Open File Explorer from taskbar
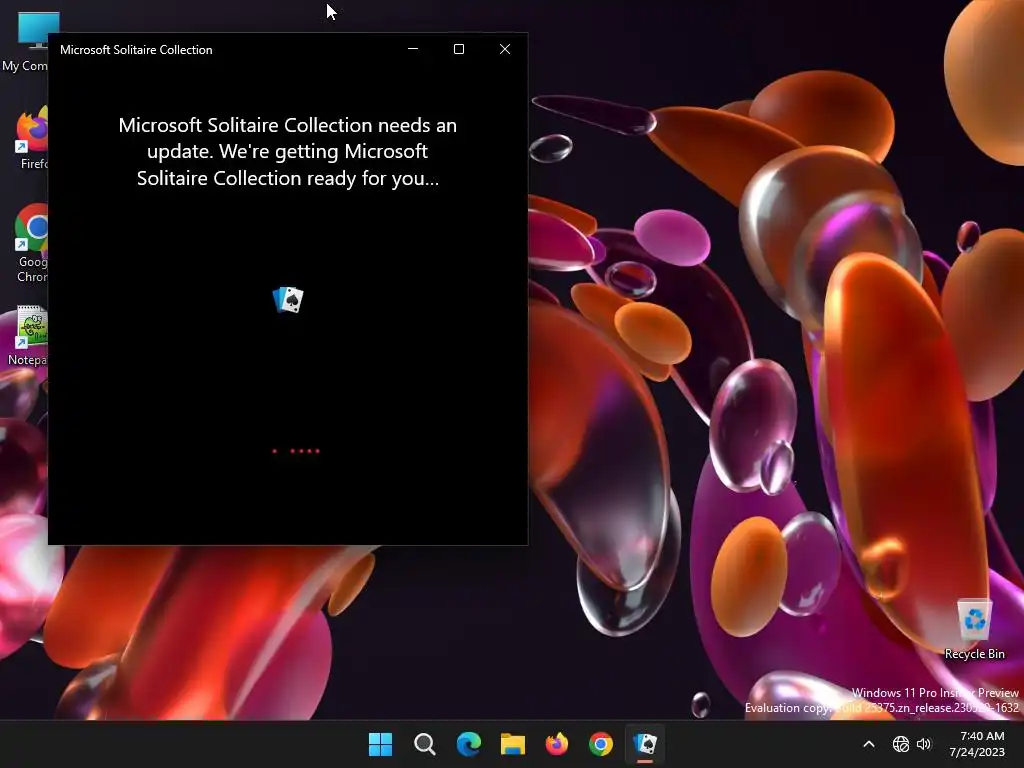The image size is (1024, 768). [513, 744]
